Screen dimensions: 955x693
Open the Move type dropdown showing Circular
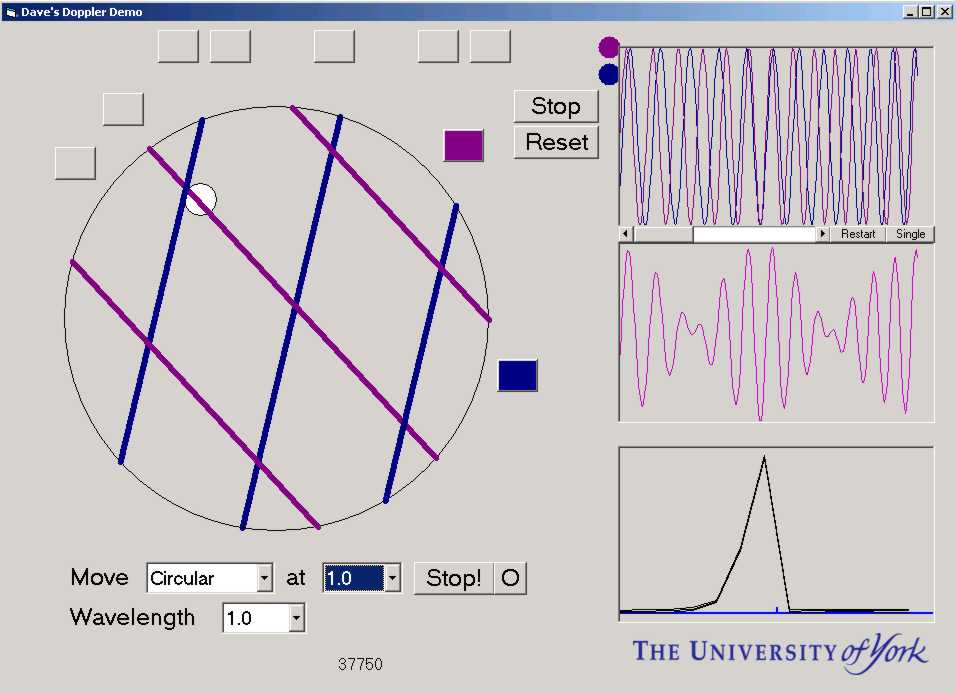(x=264, y=578)
